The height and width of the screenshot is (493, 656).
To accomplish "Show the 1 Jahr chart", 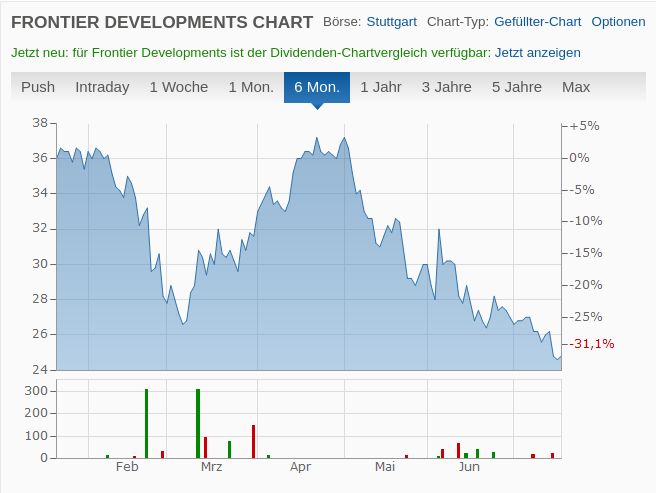I will pyautogui.click(x=381, y=87).
